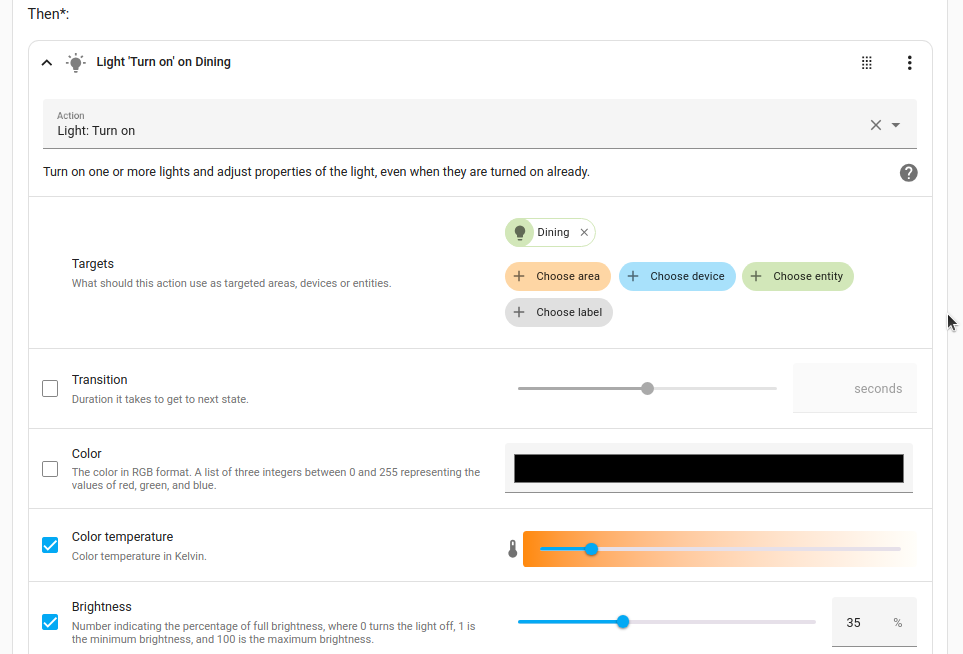The width and height of the screenshot is (963, 654).
Task: Clear the Light: Turn on action with the X
Action: pos(874,124)
